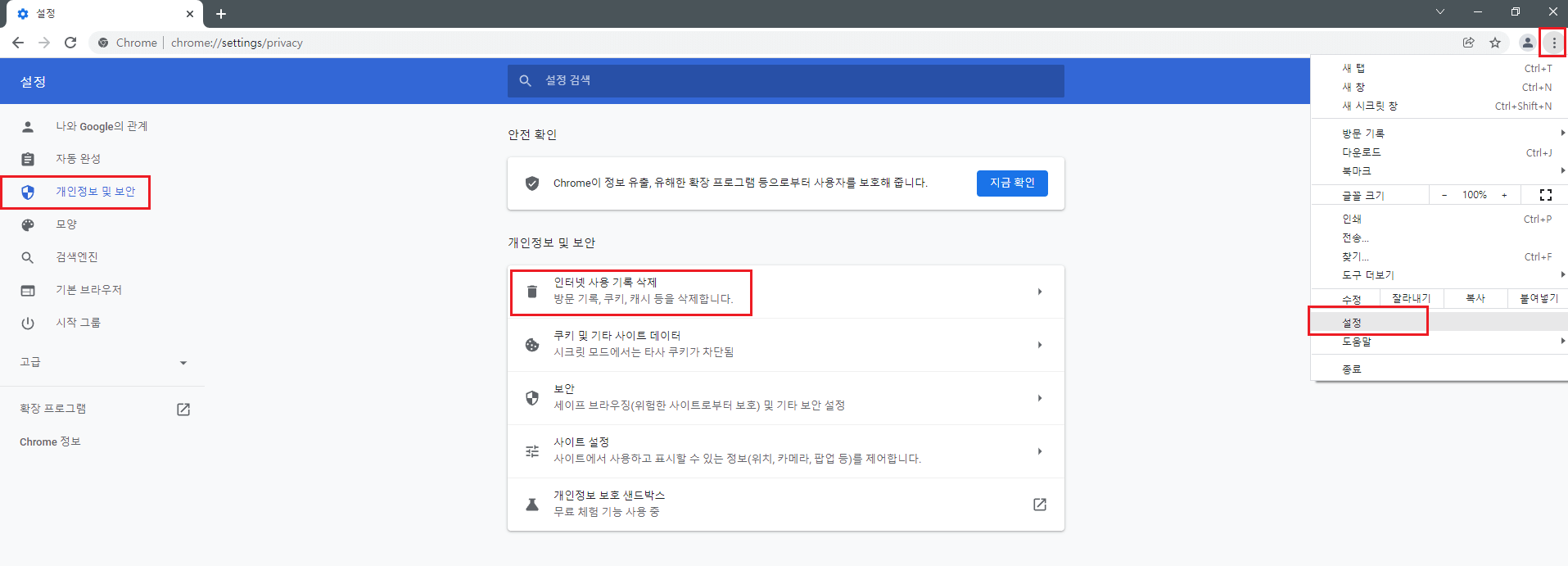Reload the page with refresh icon
Image resolution: width=1568 pixels, height=566 pixels.
pos(70,43)
